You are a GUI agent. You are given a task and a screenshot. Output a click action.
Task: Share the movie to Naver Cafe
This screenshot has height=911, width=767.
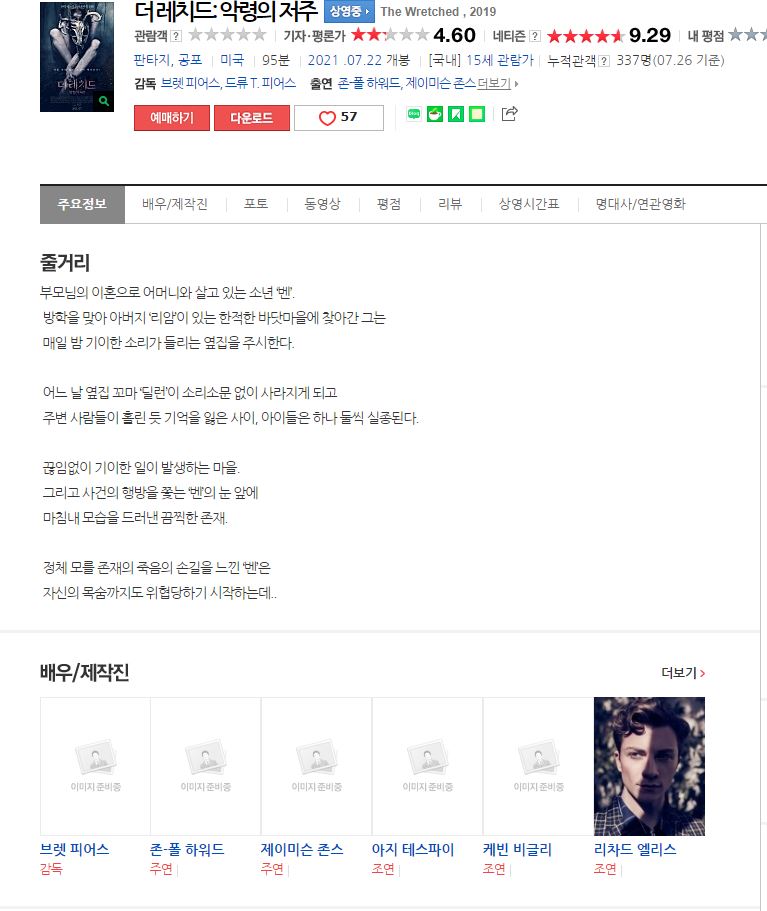pos(435,114)
